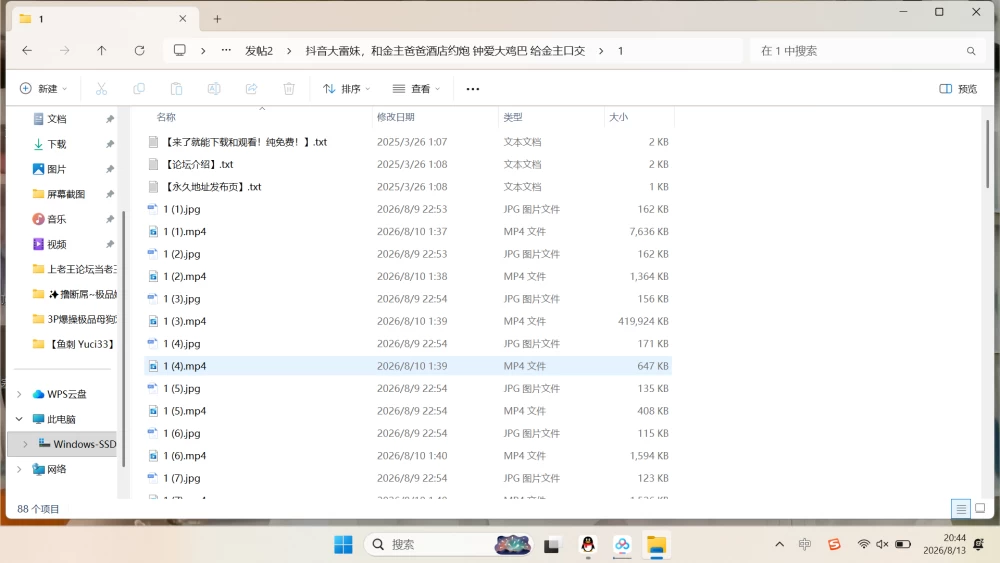Toggle the 预览 preview pane

(958, 89)
